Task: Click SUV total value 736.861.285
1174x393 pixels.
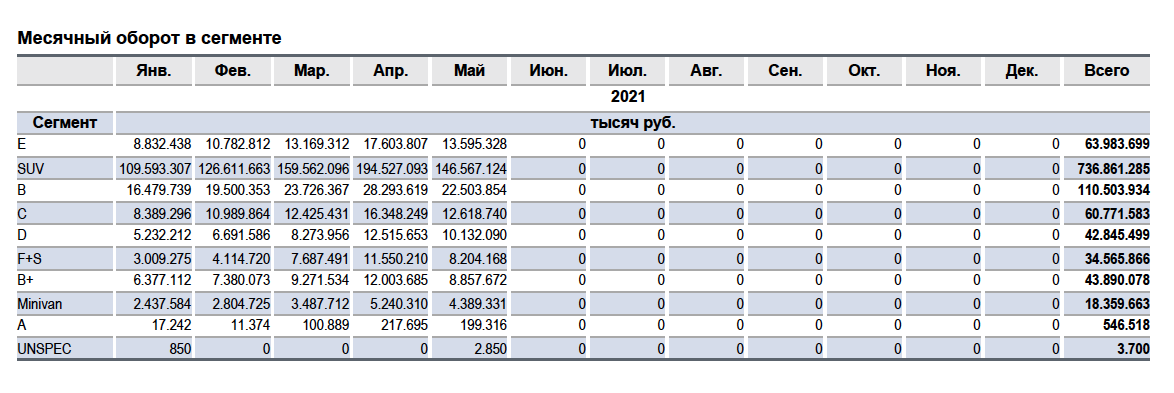Action: pos(1107,169)
